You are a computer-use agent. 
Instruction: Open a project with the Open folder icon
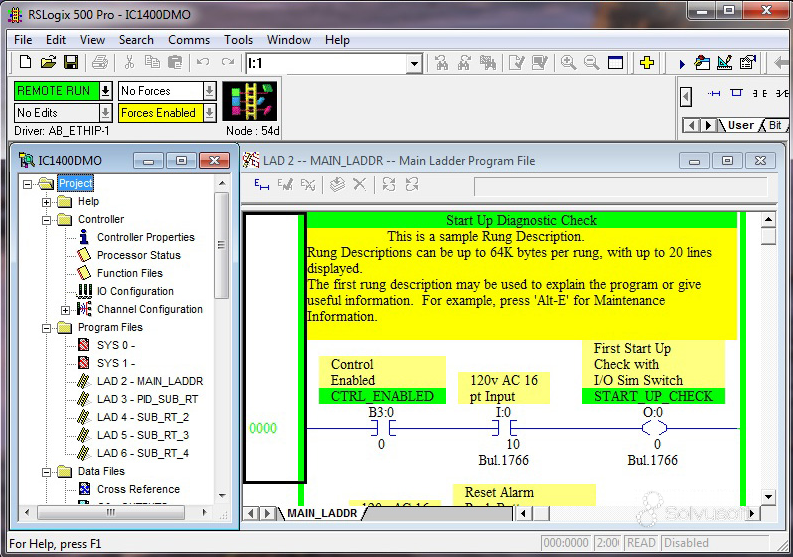click(48, 63)
